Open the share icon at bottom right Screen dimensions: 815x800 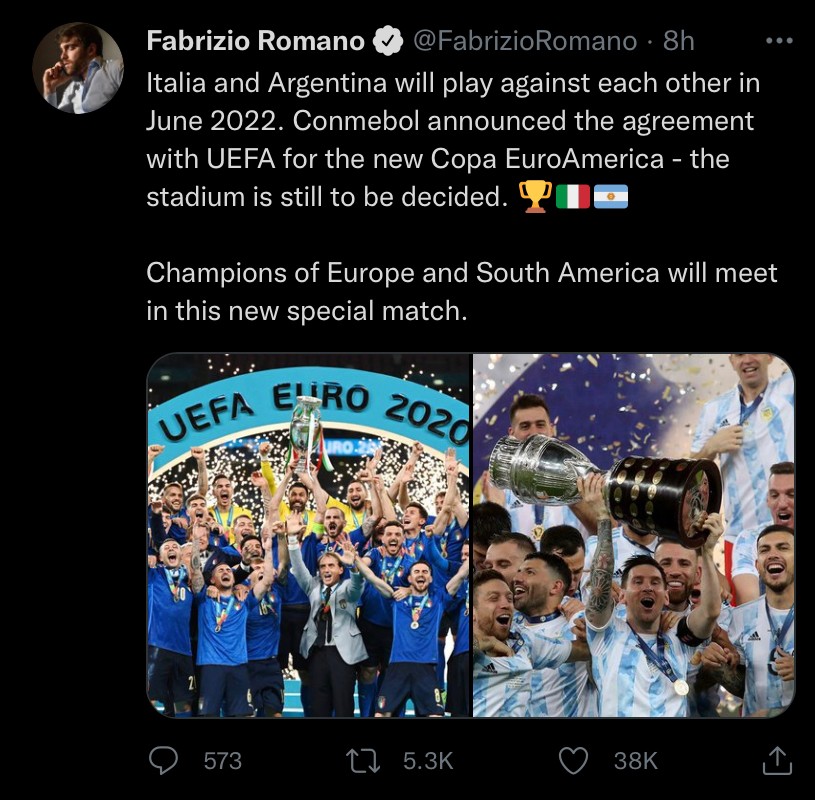pyautogui.click(x=777, y=761)
